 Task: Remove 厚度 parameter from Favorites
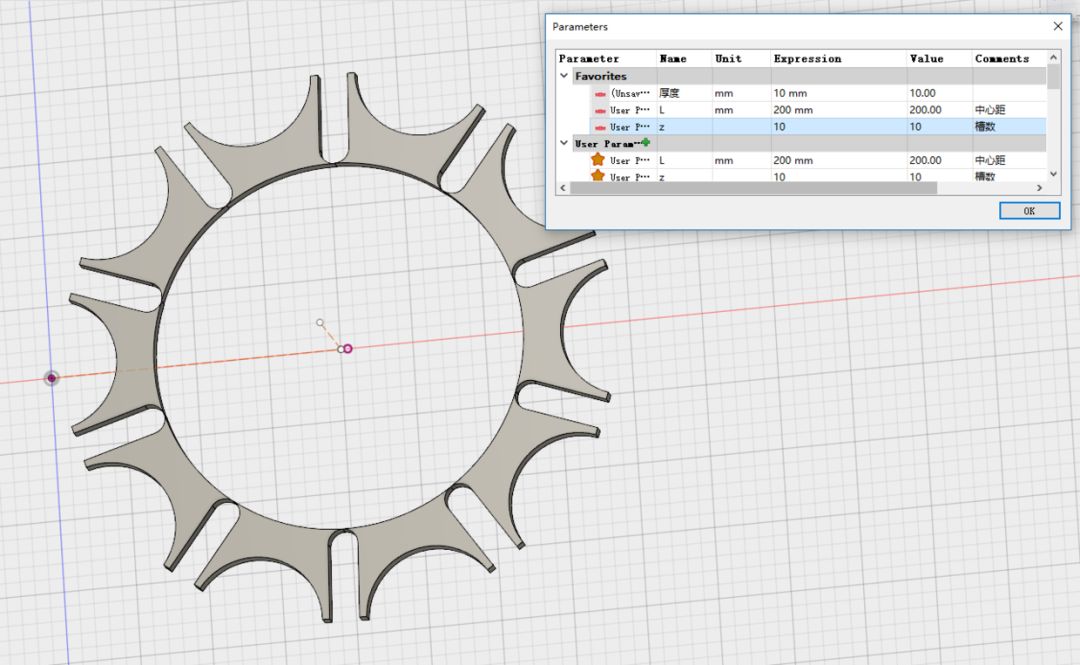click(600, 93)
